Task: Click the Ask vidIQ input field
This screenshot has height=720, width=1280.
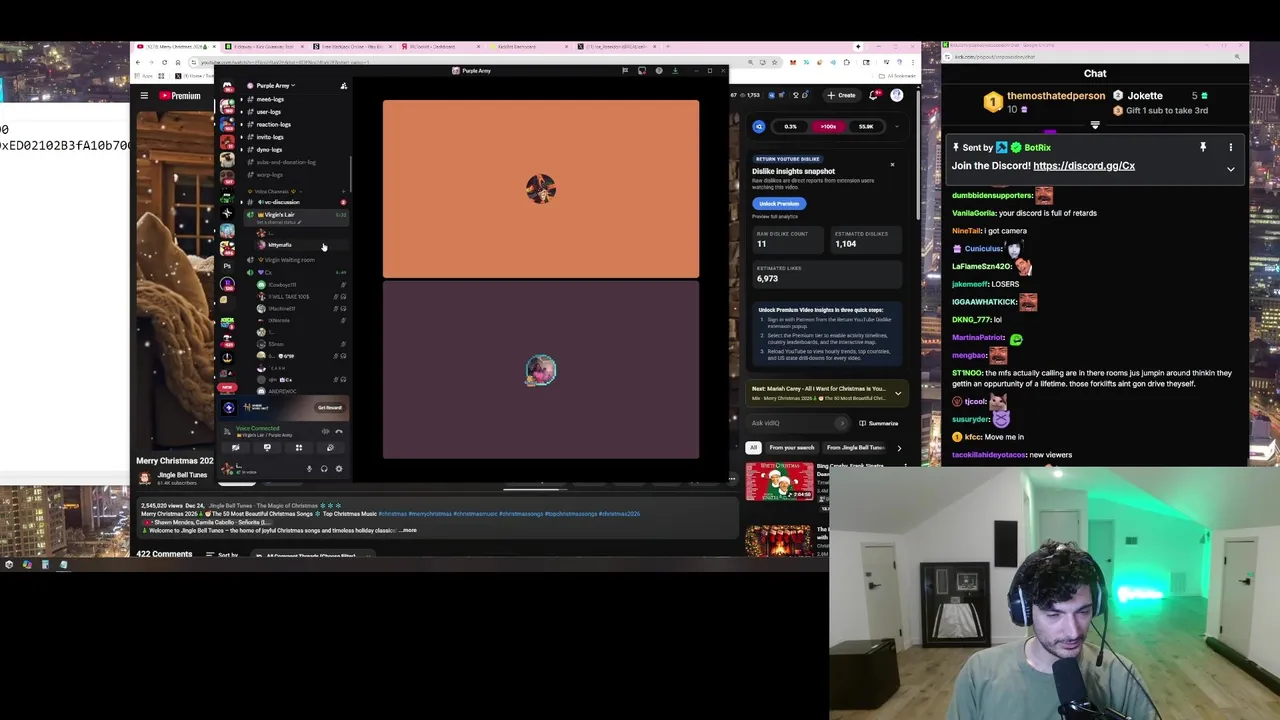Action: point(797,423)
